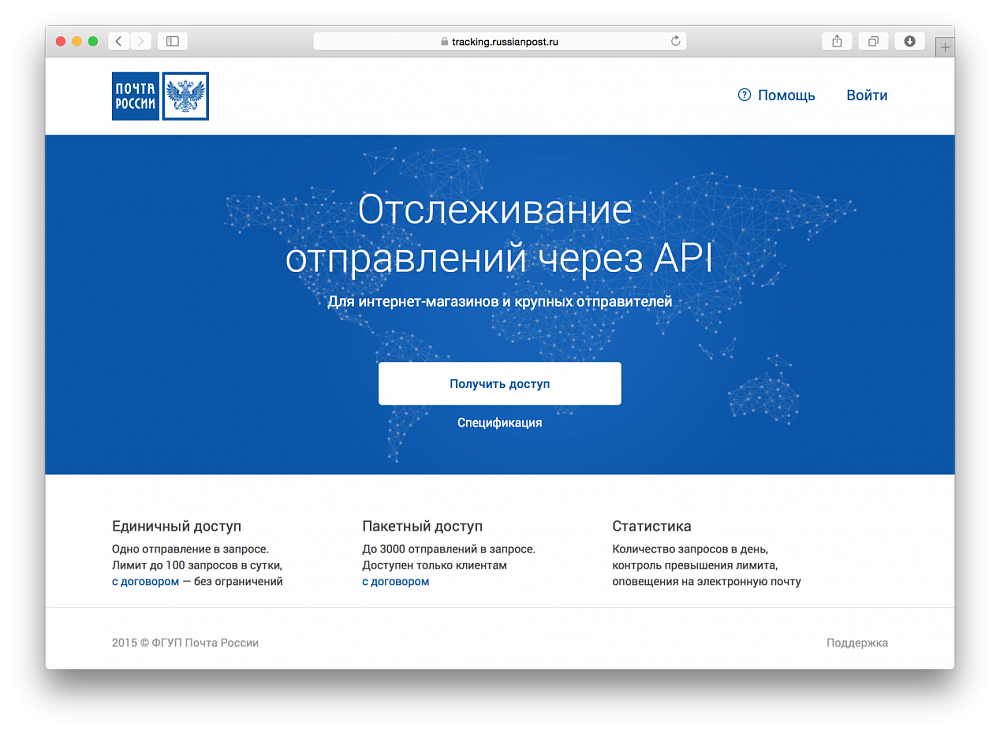Click the green fullscreen window button
The image size is (1000, 734).
tap(93, 41)
